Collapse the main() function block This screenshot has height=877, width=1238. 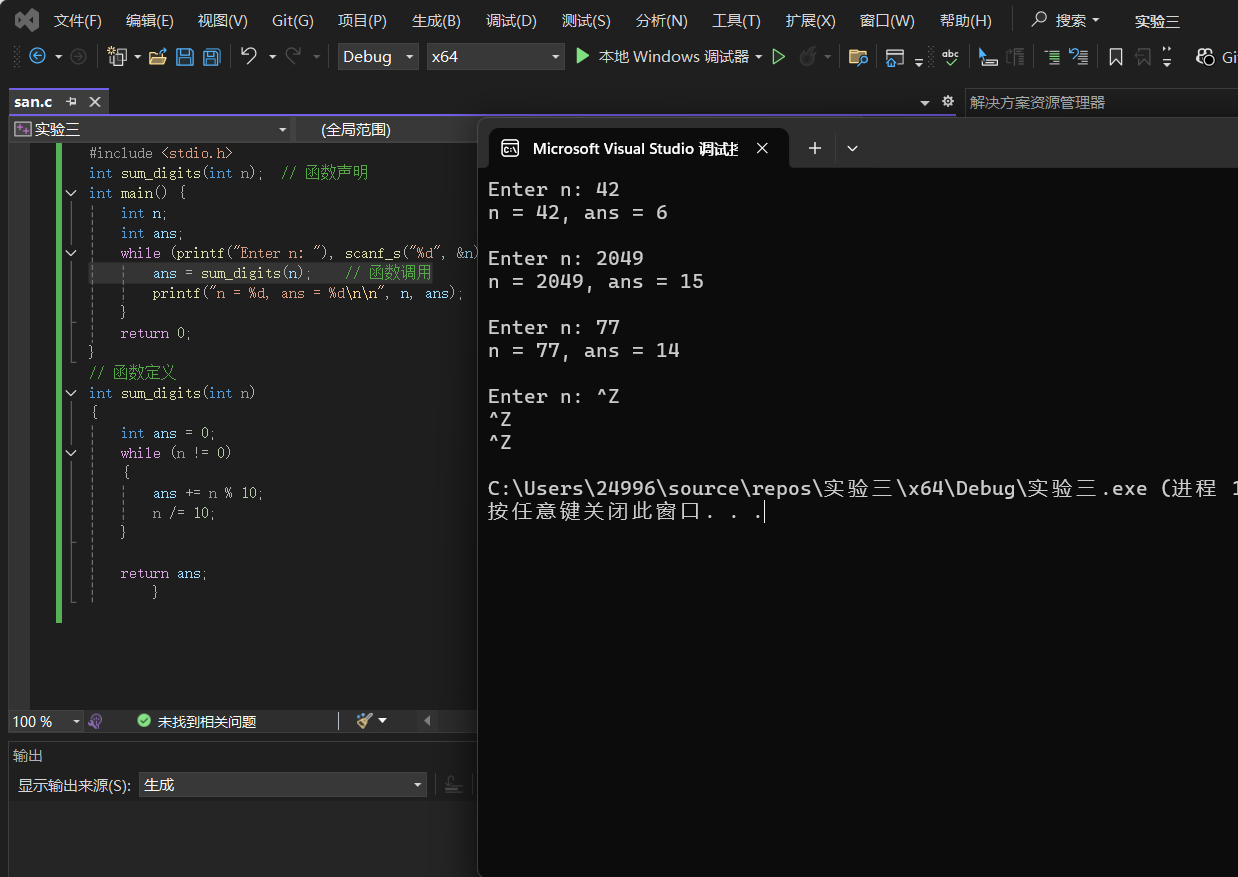[x=71, y=193]
